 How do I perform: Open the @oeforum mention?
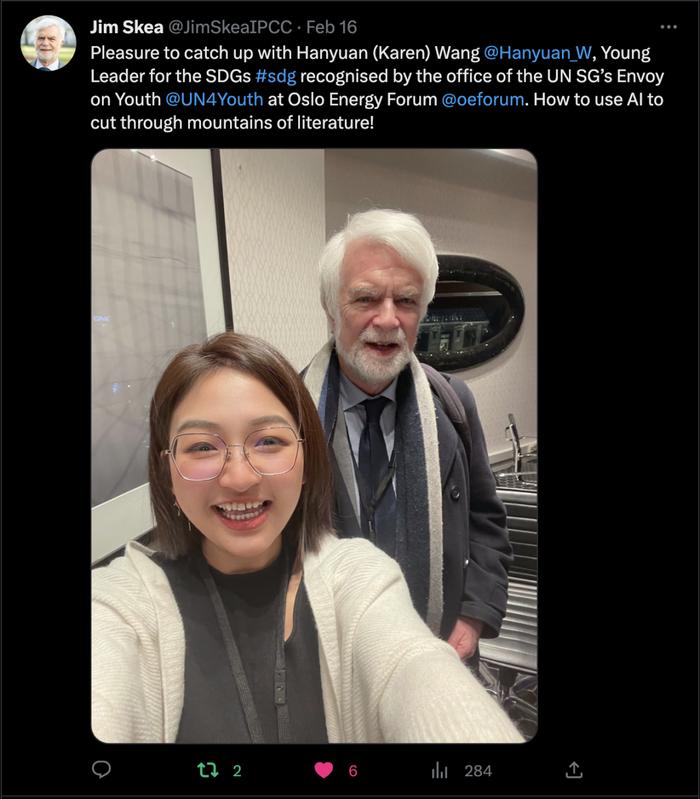[482, 99]
